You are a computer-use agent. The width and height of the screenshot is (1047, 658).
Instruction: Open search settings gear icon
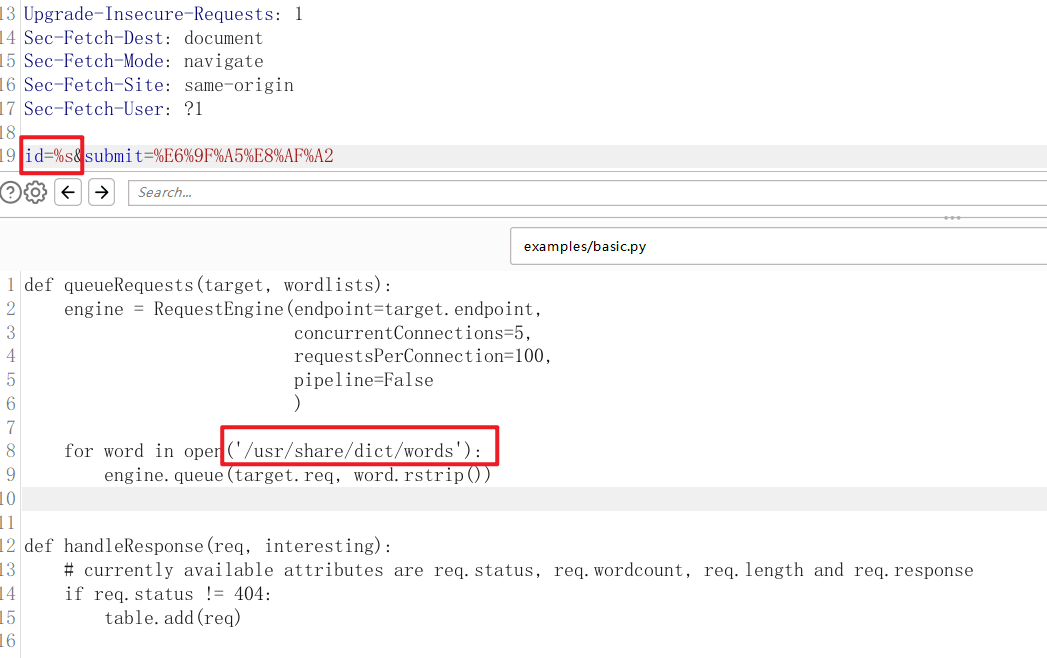[x=36, y=193]
